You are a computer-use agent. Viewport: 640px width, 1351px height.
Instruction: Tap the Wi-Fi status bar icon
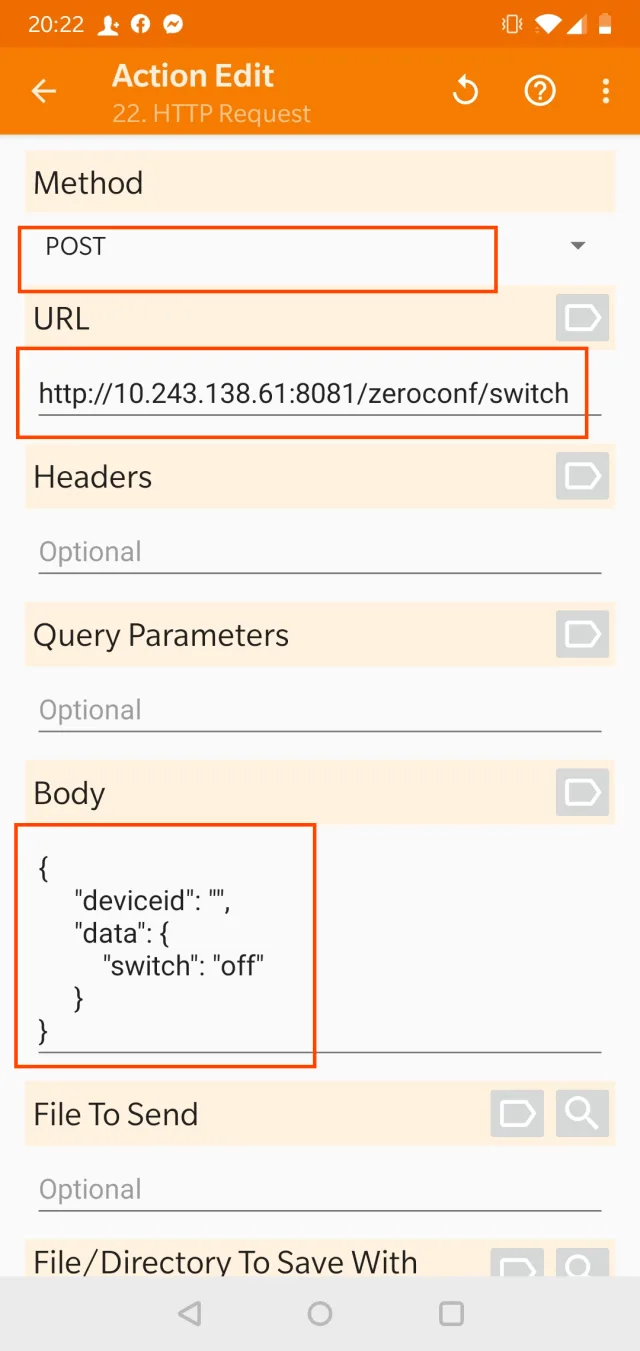(548, 23)
